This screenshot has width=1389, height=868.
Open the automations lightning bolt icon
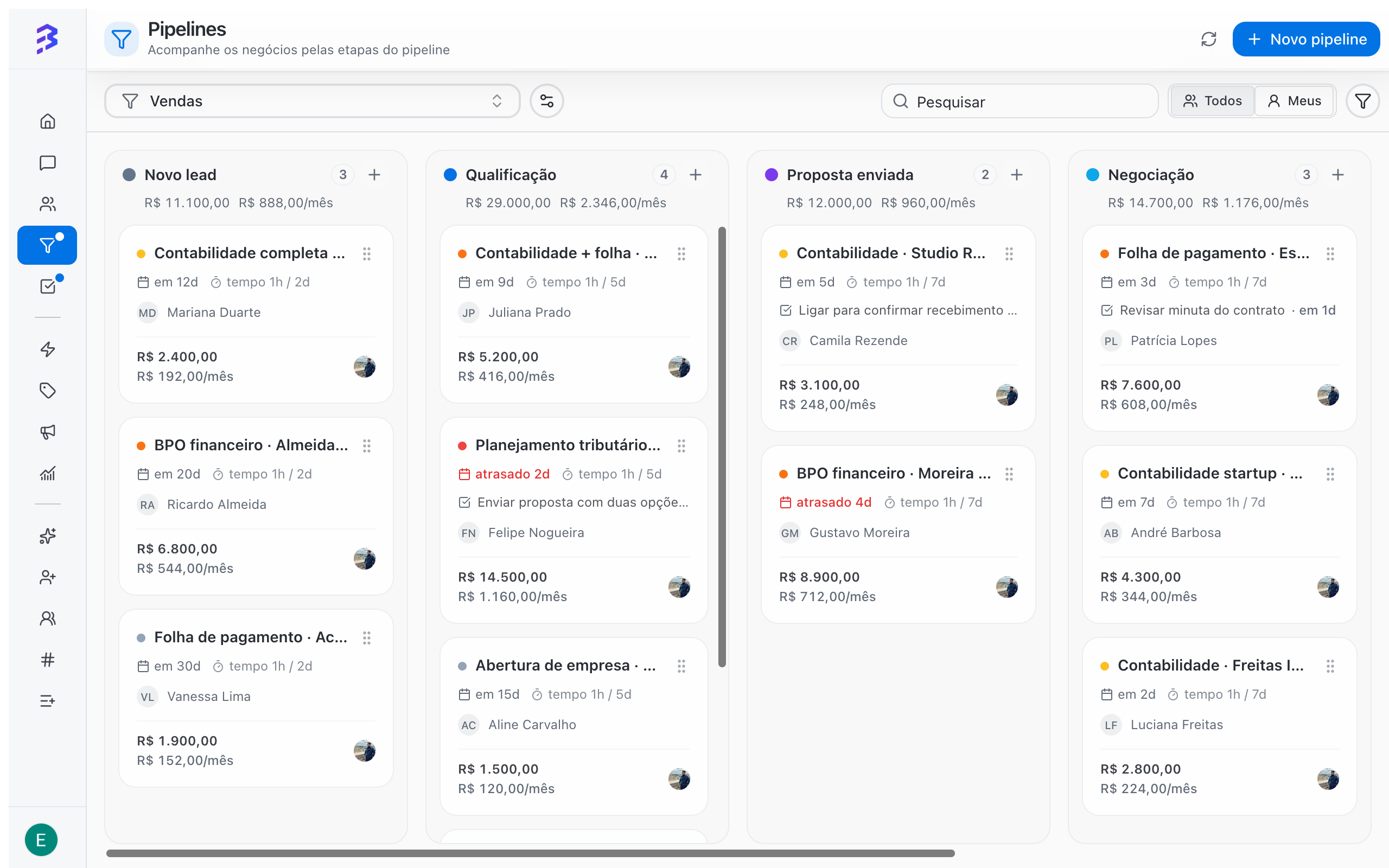coord(48,349)
